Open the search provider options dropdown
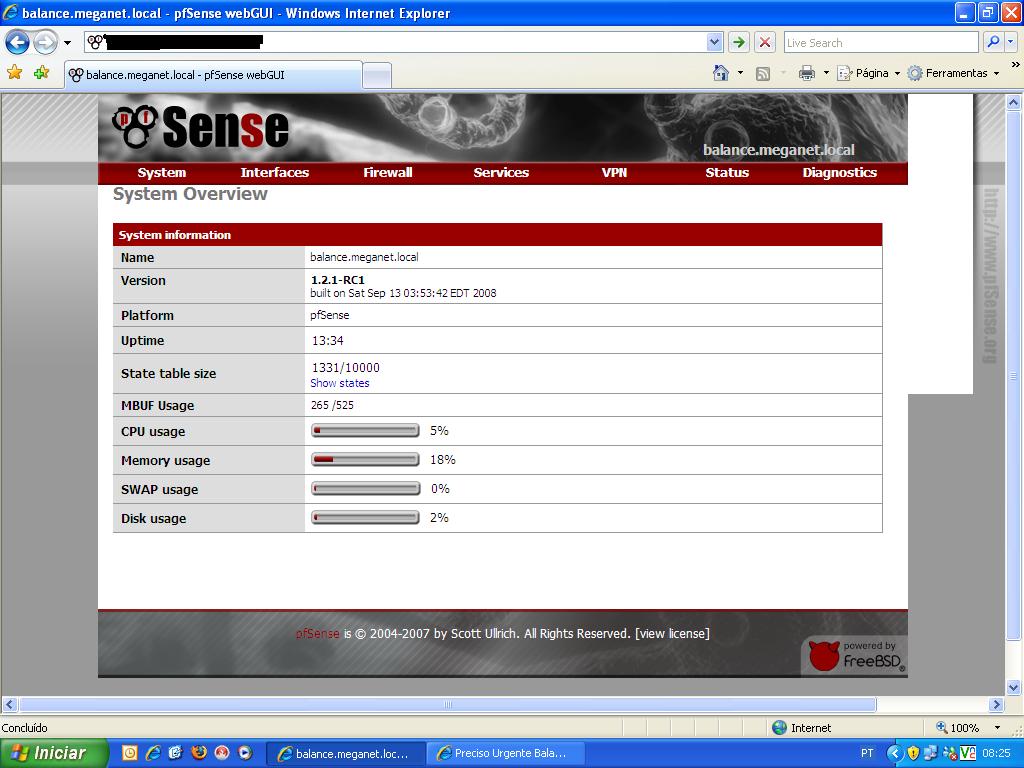This screenshot has width=1024, height=768. (1010, 42)
